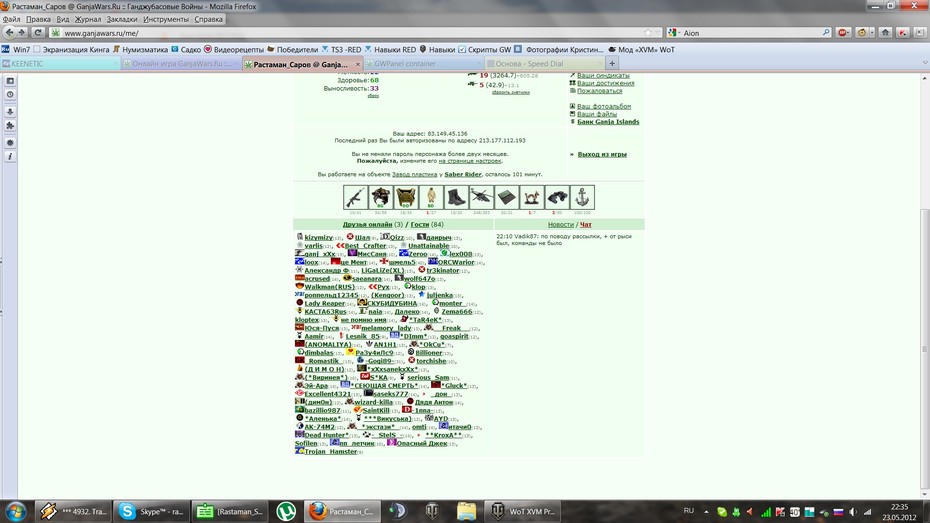Open the Банк Ganja Islands link
930x523 pixels.
click(608, 122)
